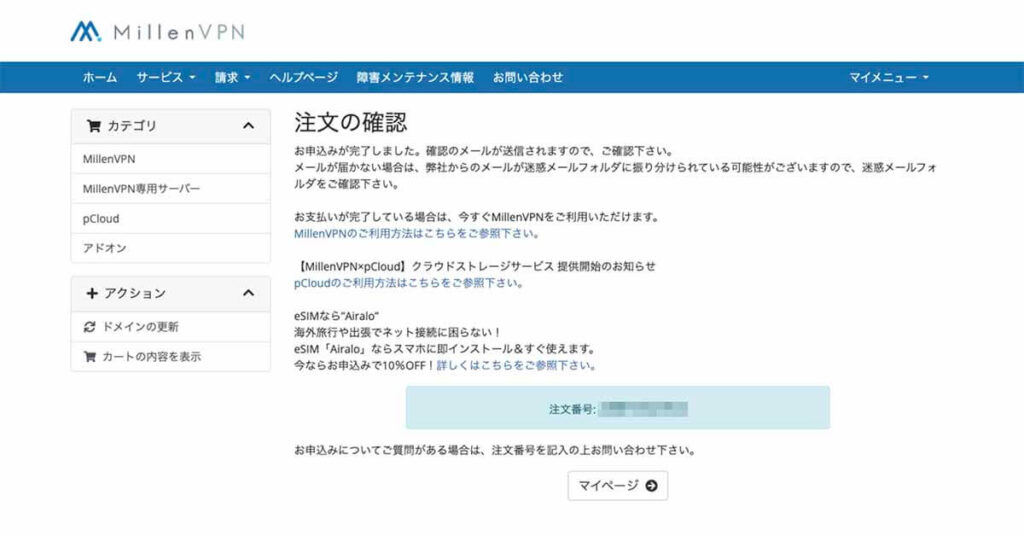Viewport: 1024px width, 536px height.
Task: Open カートの内容を表示 action
Action: point(170,356)
